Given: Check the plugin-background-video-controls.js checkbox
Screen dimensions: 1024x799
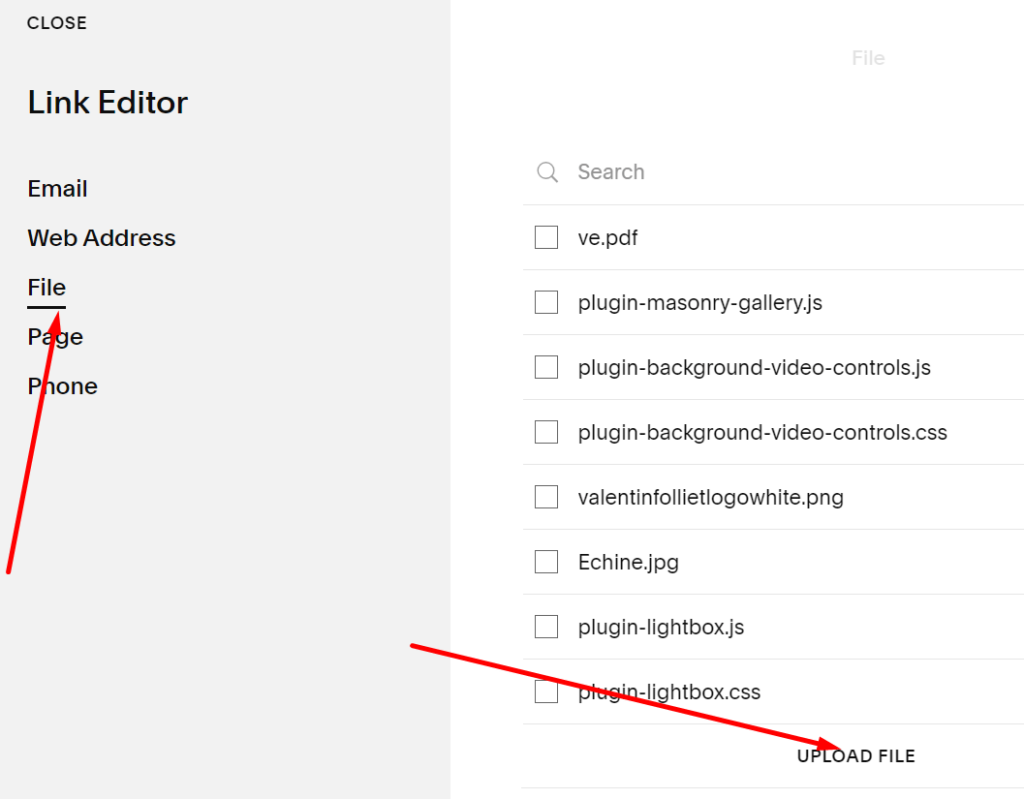Looking at the screenshot, I should [546, 367].
